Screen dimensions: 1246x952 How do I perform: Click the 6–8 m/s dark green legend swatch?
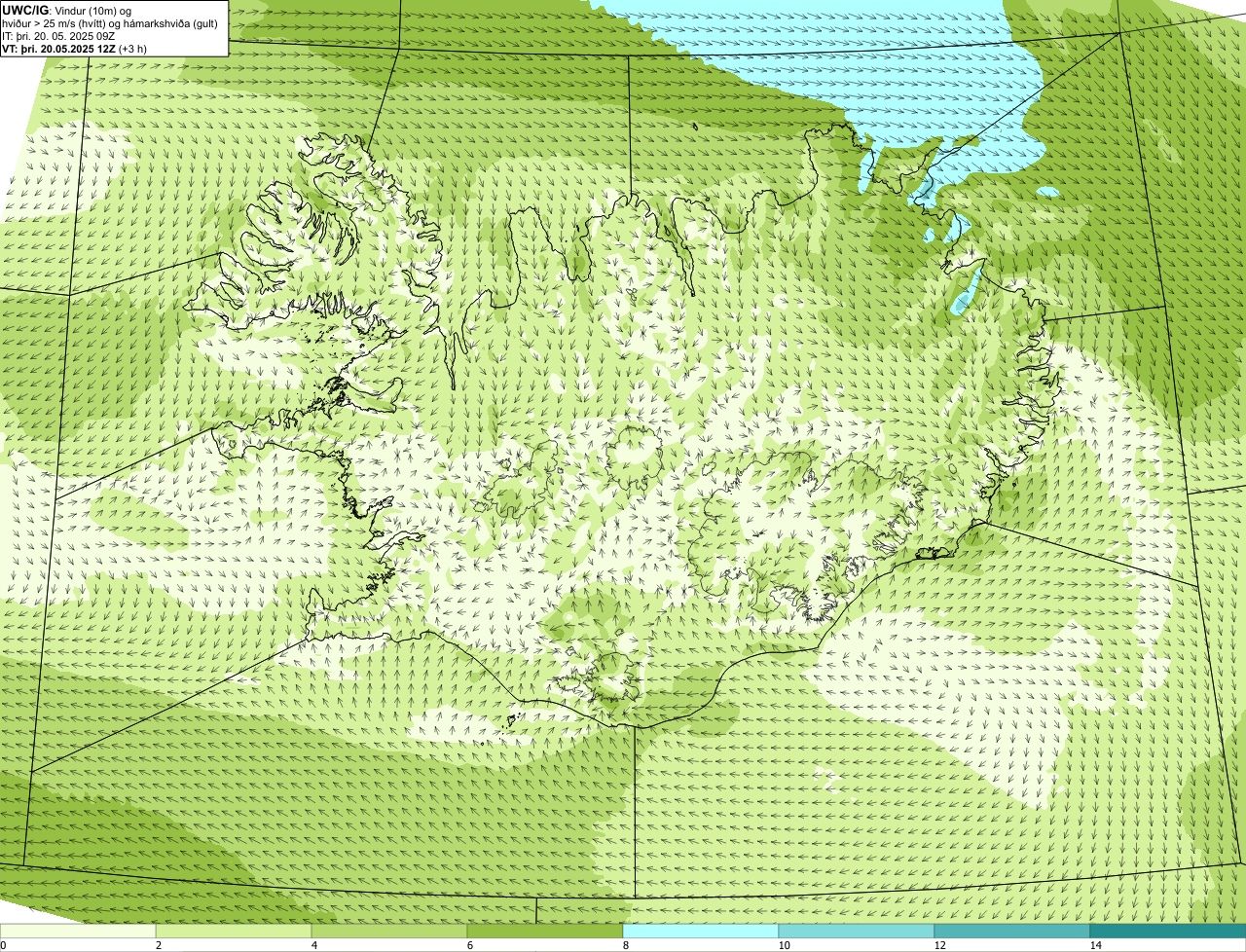[545, 931]
